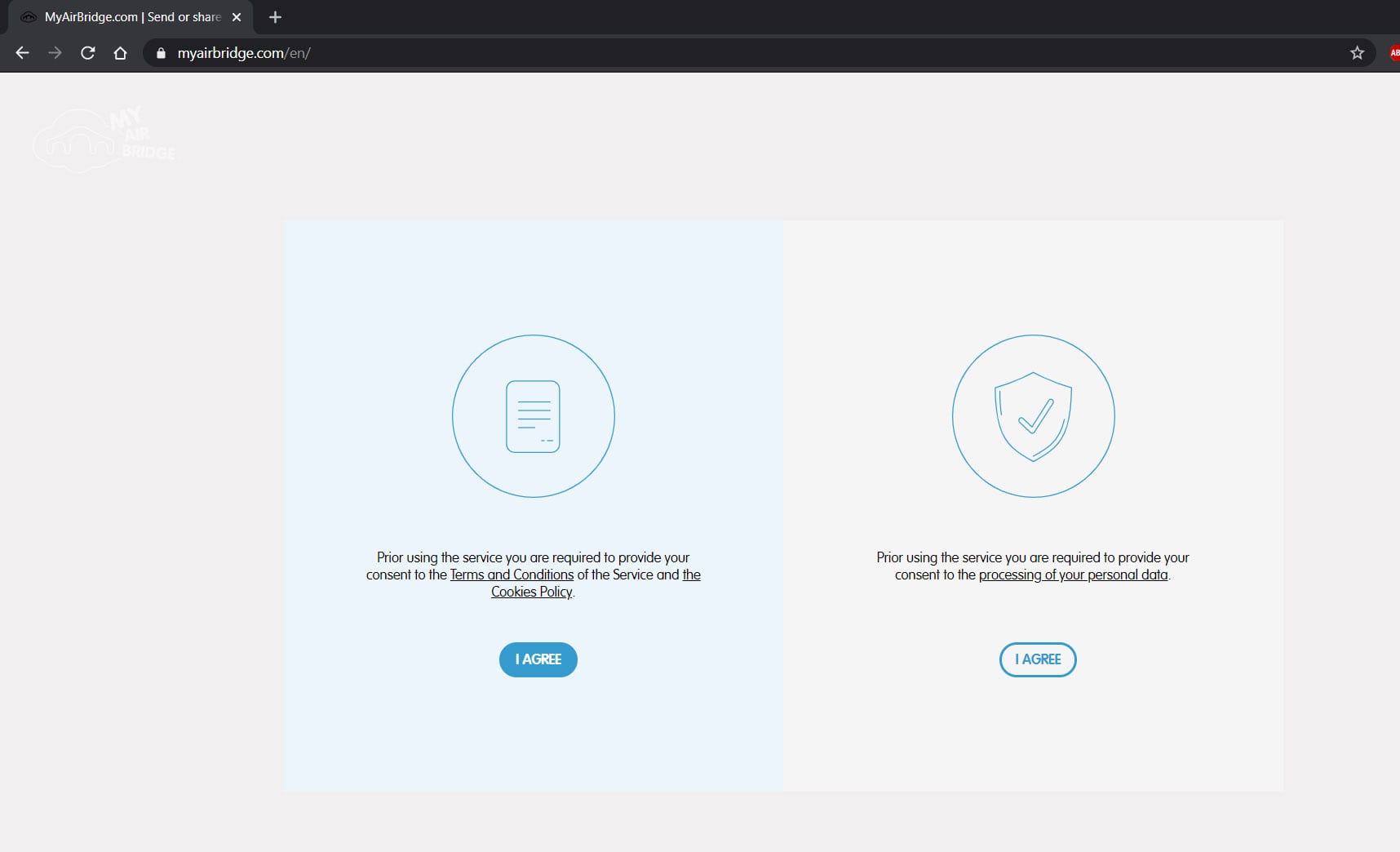Screen dimensions: 1400x852
Task: Select the MyAirBridge.com browser tab
Action: pyautogui.click(x=132, y=17)
